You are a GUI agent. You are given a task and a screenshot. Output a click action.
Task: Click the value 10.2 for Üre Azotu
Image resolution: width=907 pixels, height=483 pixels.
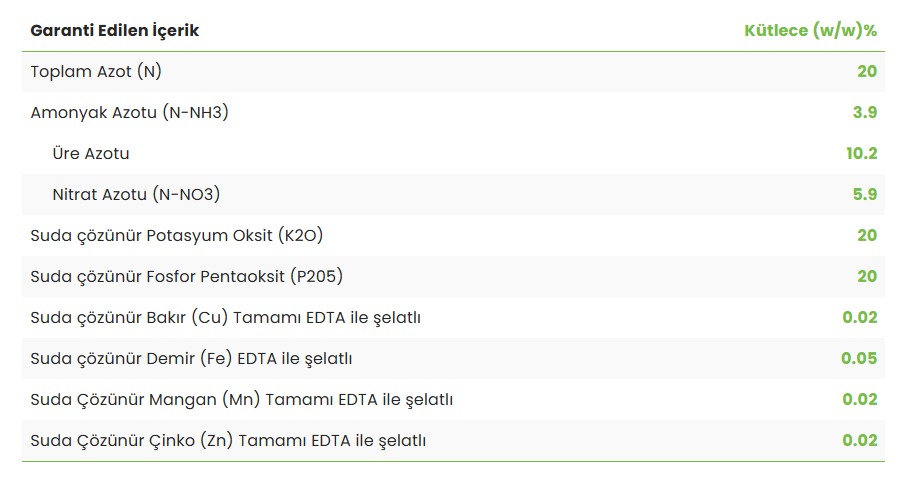(x=861, y=153)
